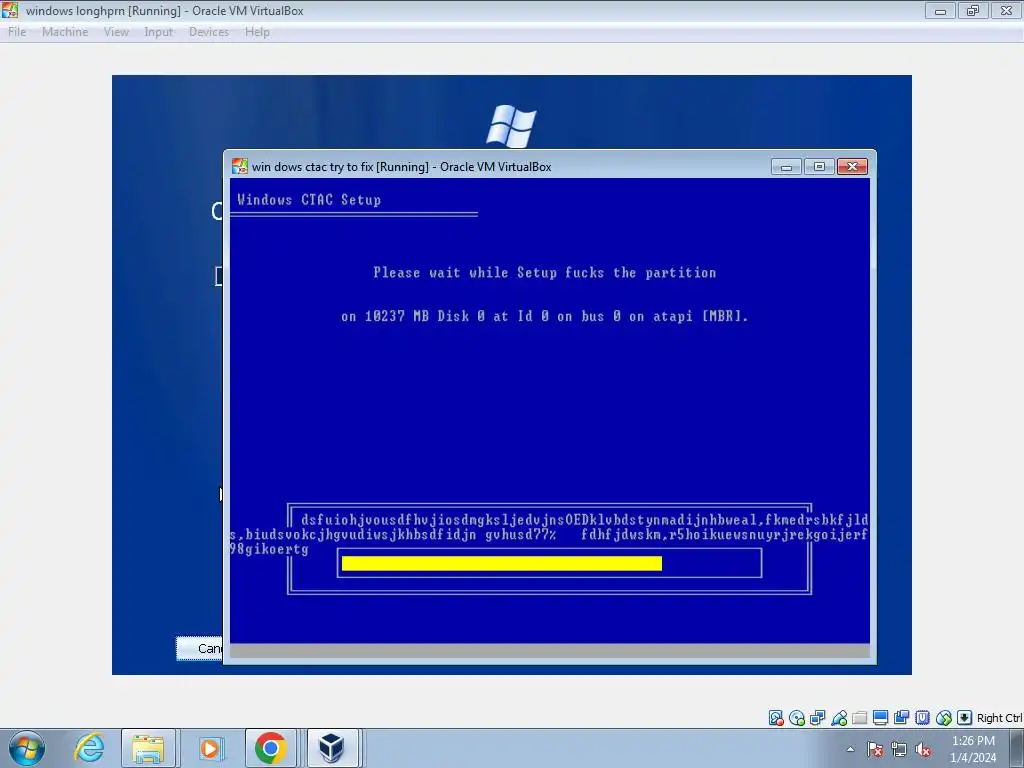The height and width of the screenshot is (768, 1024).
Task: Open the View menu
Action: (x=116, y=31)
